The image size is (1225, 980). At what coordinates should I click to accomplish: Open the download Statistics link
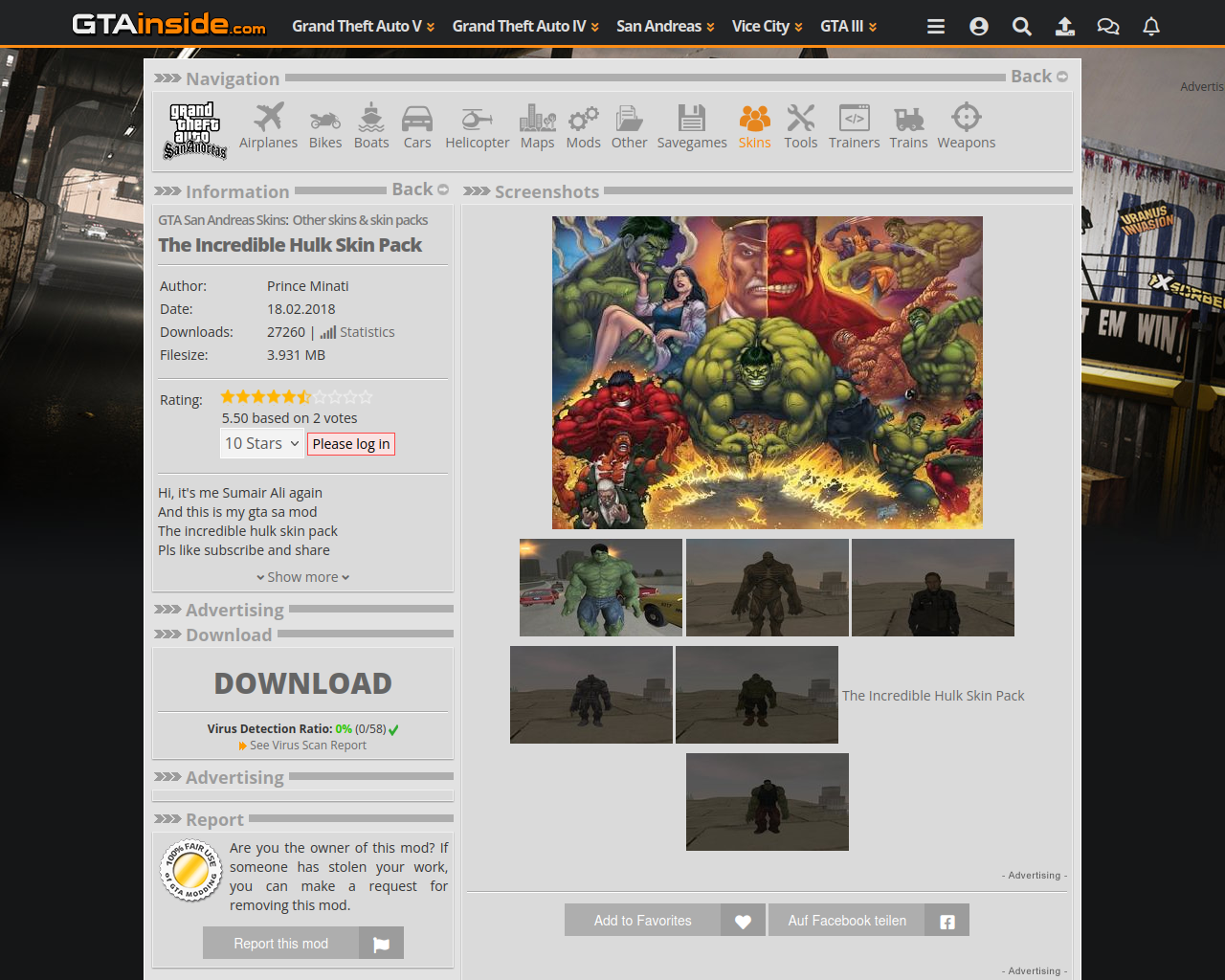(357, 332)
